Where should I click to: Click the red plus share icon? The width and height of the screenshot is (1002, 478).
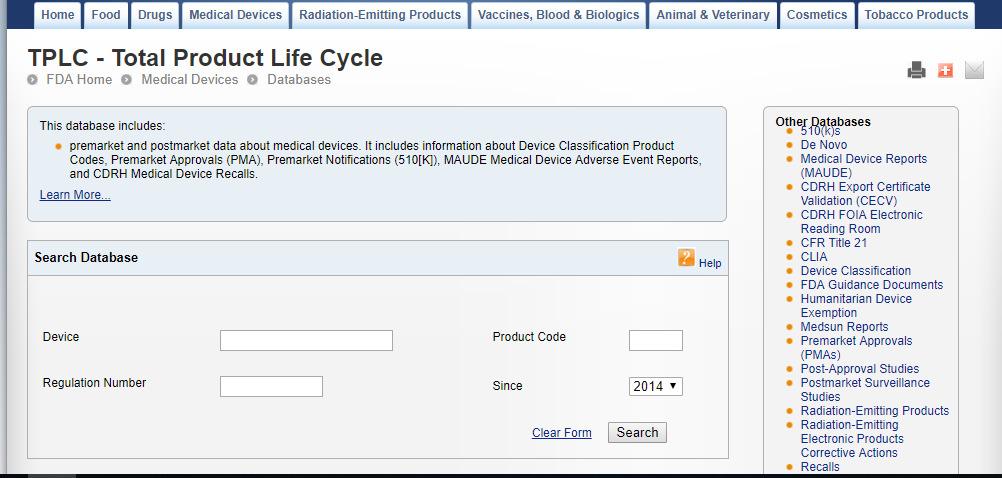point(945,70)
